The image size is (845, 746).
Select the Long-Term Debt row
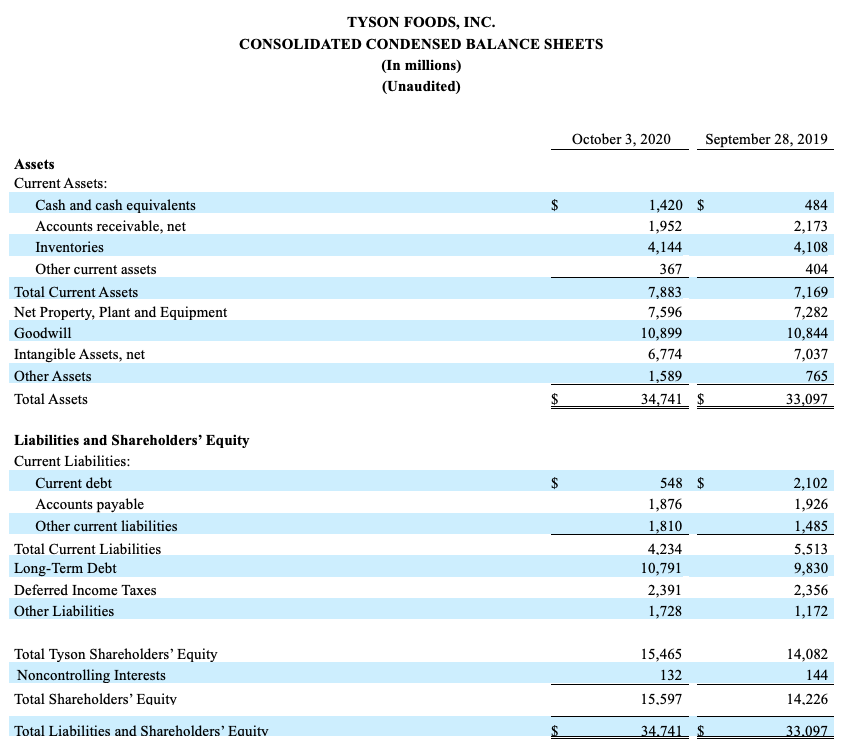click(62, 568)
